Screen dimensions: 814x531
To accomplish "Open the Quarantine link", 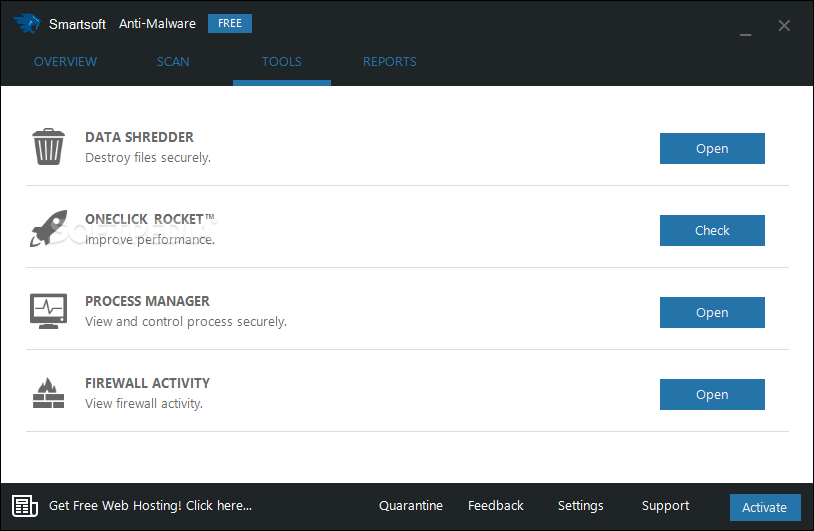I will point(411,506).
